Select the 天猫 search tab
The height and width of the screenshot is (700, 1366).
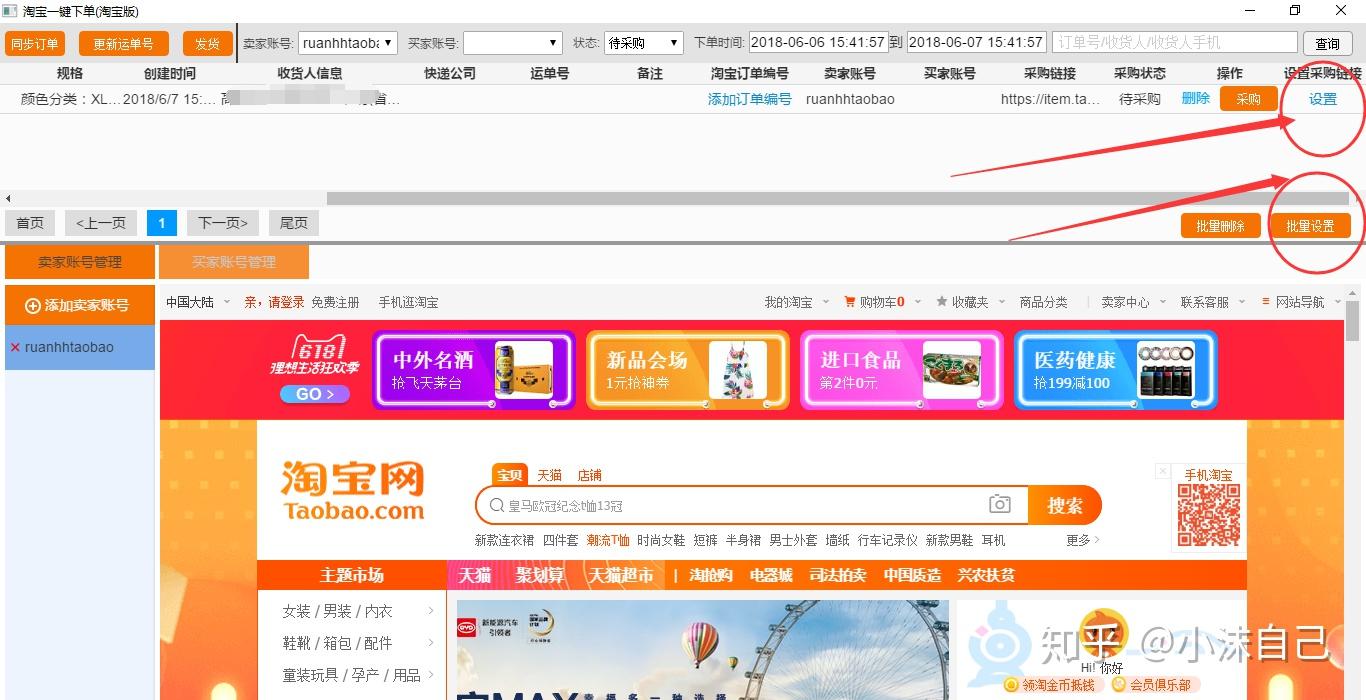(x=549, y=475)
